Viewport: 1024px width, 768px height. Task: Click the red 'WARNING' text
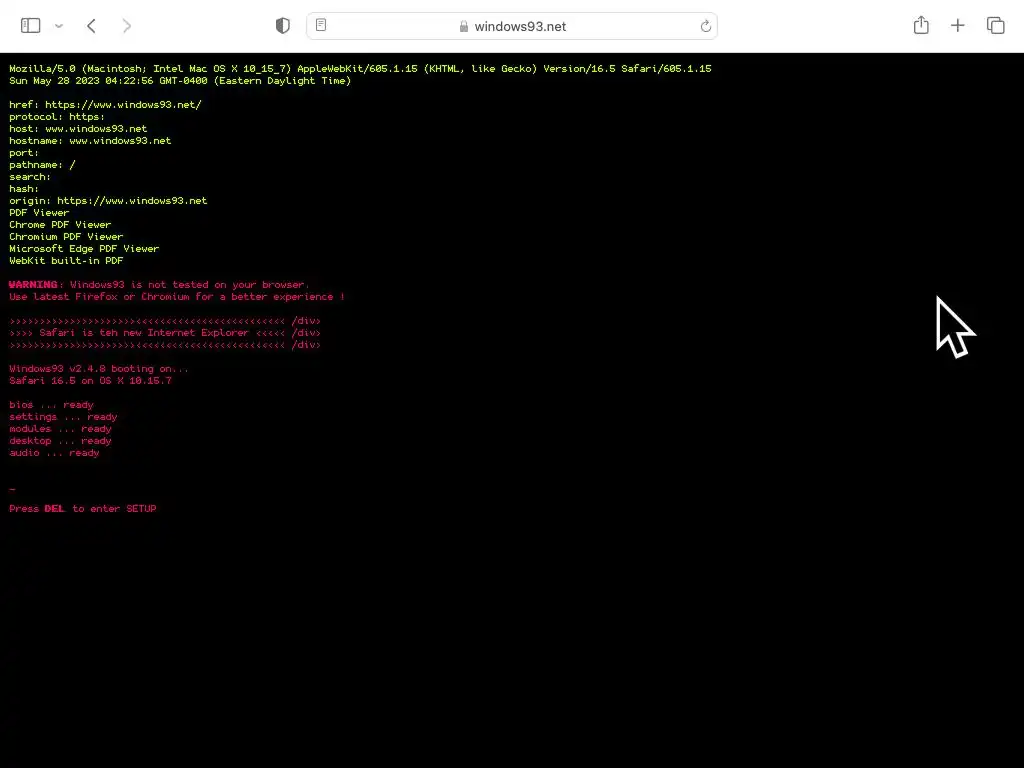click(x=33, y=285)
